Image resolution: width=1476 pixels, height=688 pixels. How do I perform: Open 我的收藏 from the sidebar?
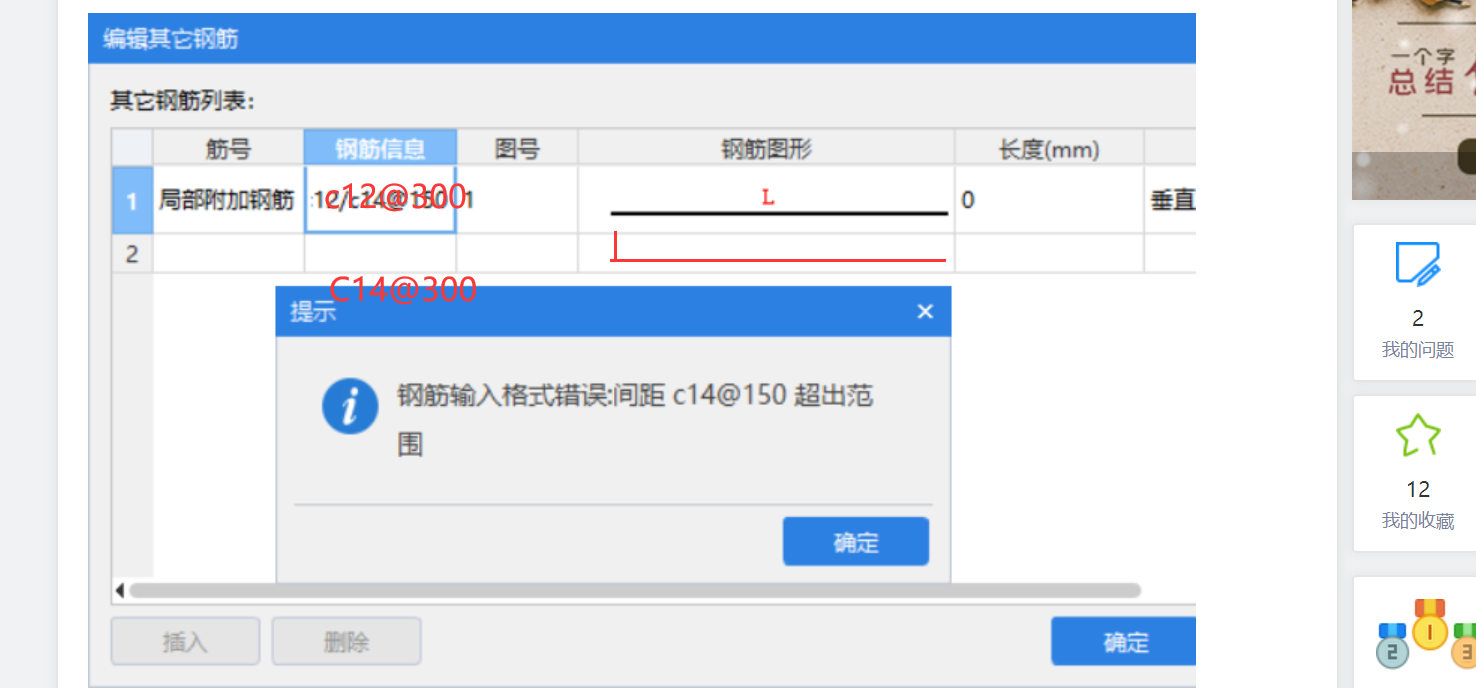[x=1417, y=520]
